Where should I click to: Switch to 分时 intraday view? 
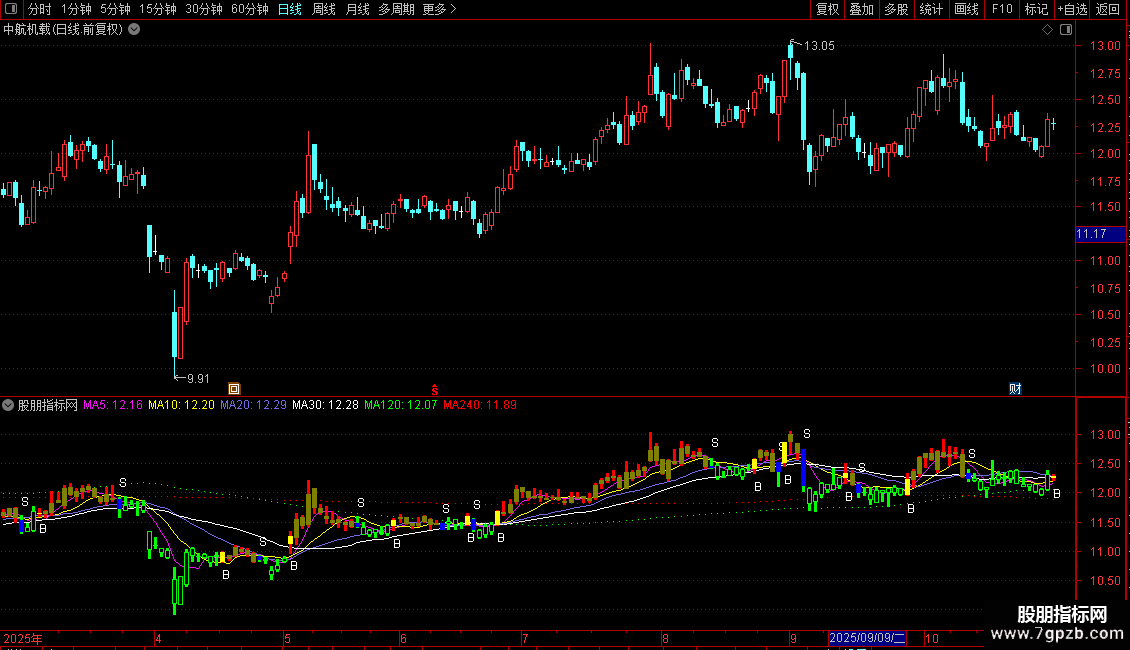[40, 9]
